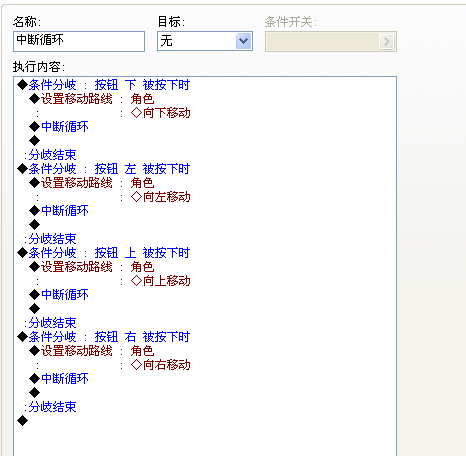
Task: Select 设置移动路线：角色 under 按钮 上 branch
Action: click(92, 267)
